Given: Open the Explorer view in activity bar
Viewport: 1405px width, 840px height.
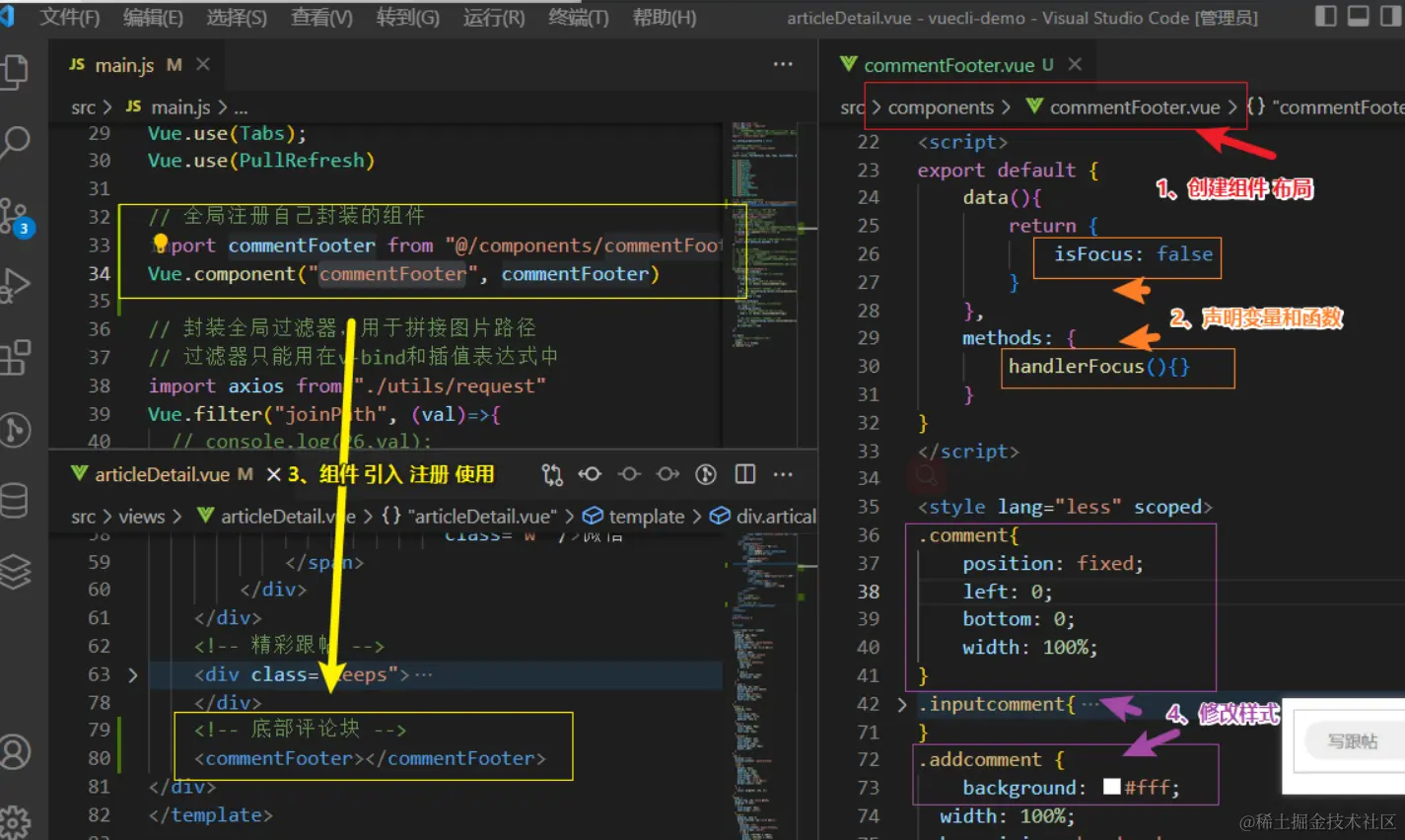Looking at the screenshot, I should [x=15, y=71].
